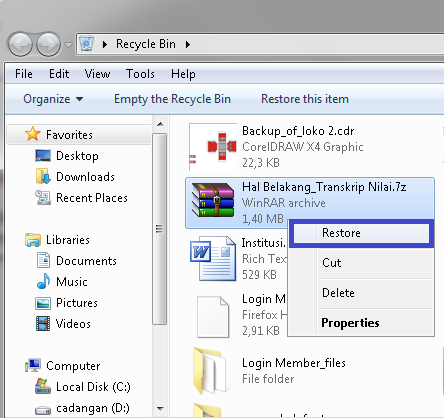444x418 pixels.
Task: Choose Restore from the context menu
Action: [x=361, y=233]
